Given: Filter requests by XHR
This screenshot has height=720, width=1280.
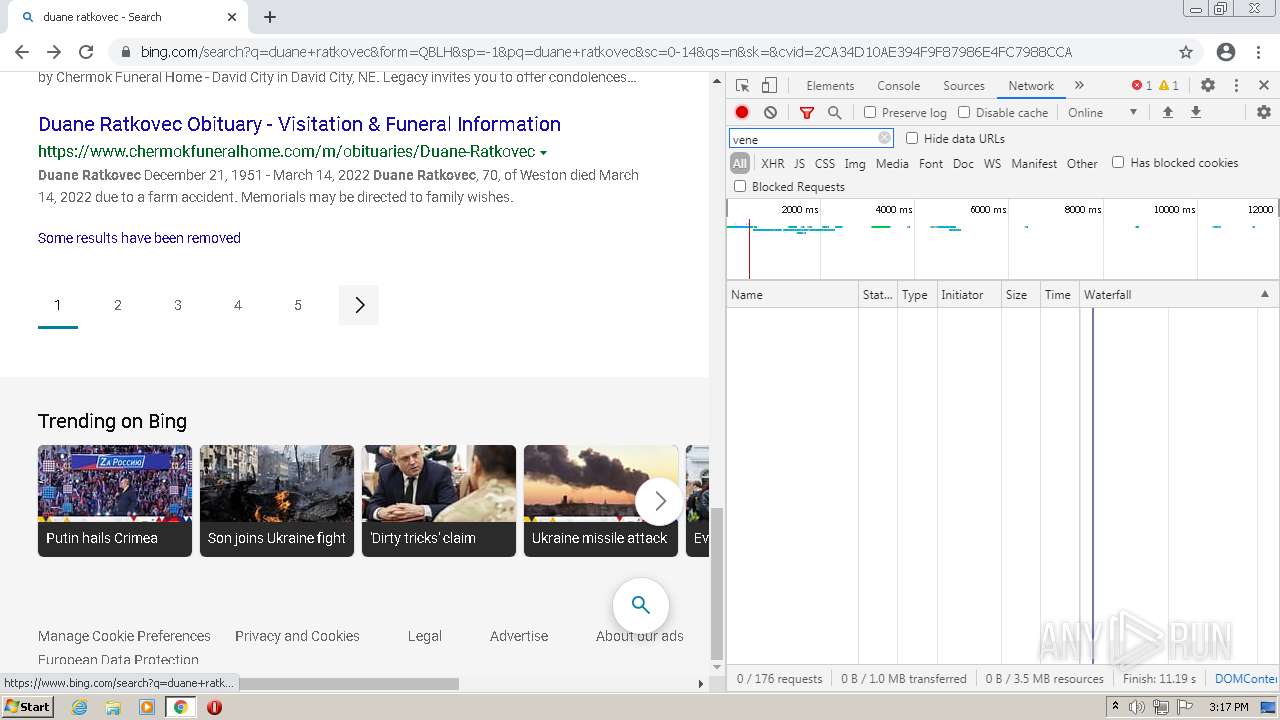Looking at the screenshot, I should [x=773, y=163].
